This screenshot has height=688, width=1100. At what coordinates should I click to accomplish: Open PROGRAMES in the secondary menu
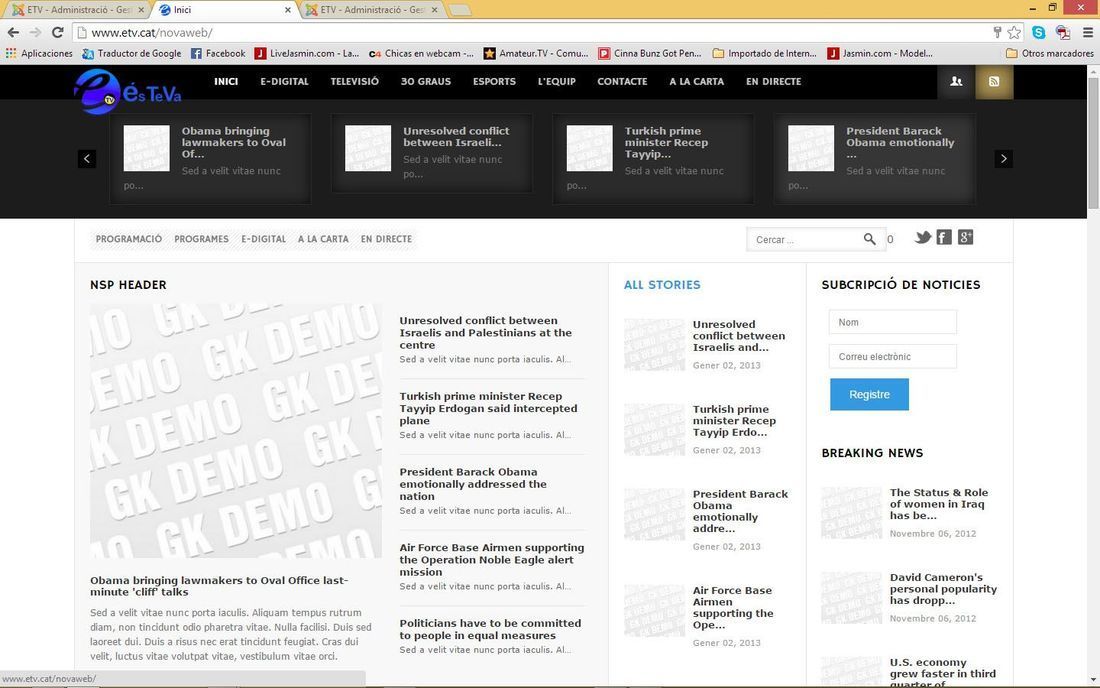pos(201,239)
